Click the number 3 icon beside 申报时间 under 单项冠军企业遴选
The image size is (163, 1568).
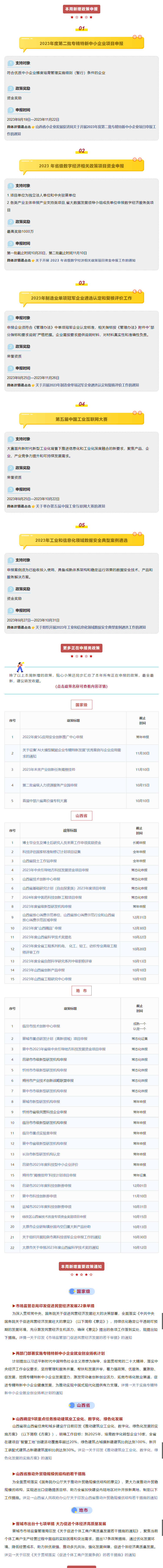10,368
